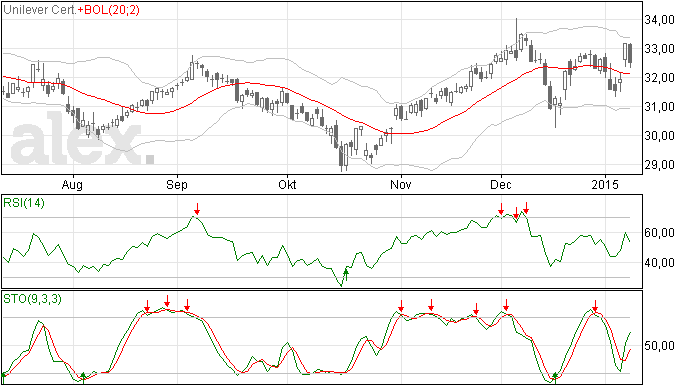Click the Unilever Cert. chart title
The image size is (690, 387).
[x=40, y=10]
